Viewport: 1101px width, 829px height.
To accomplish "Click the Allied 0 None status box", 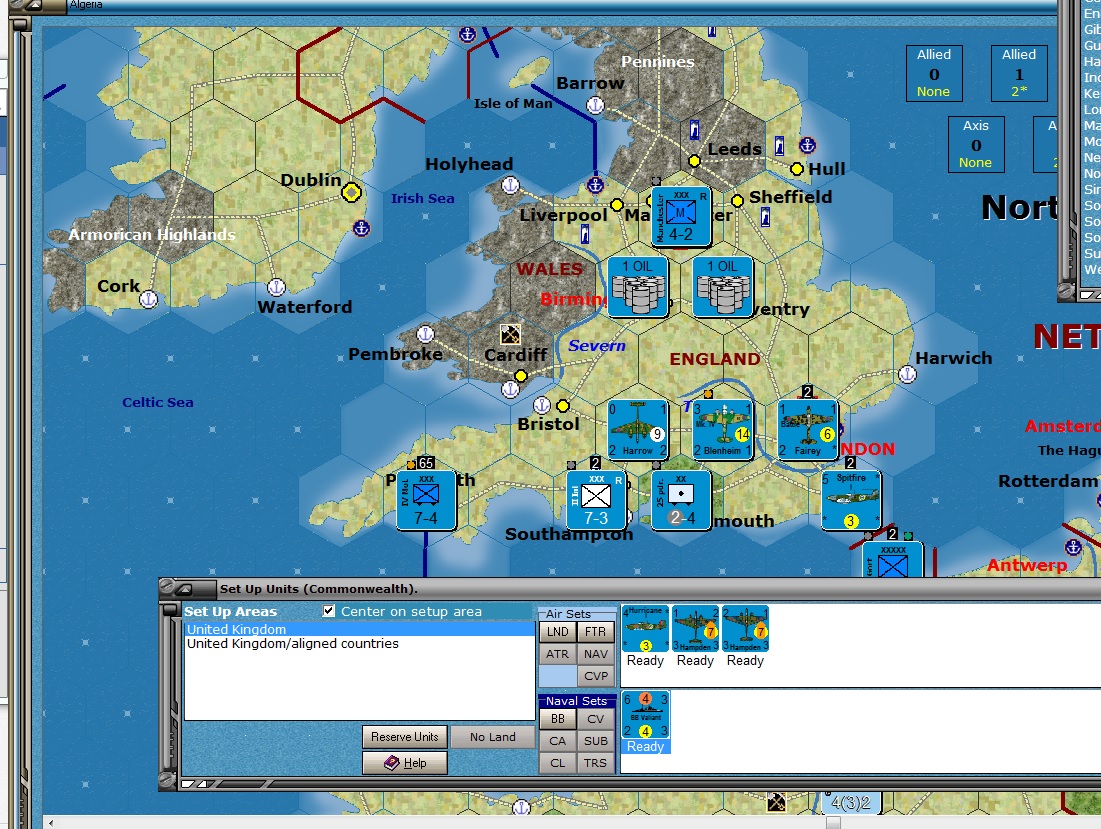I will pyautogui.click(x=934, y=73).
